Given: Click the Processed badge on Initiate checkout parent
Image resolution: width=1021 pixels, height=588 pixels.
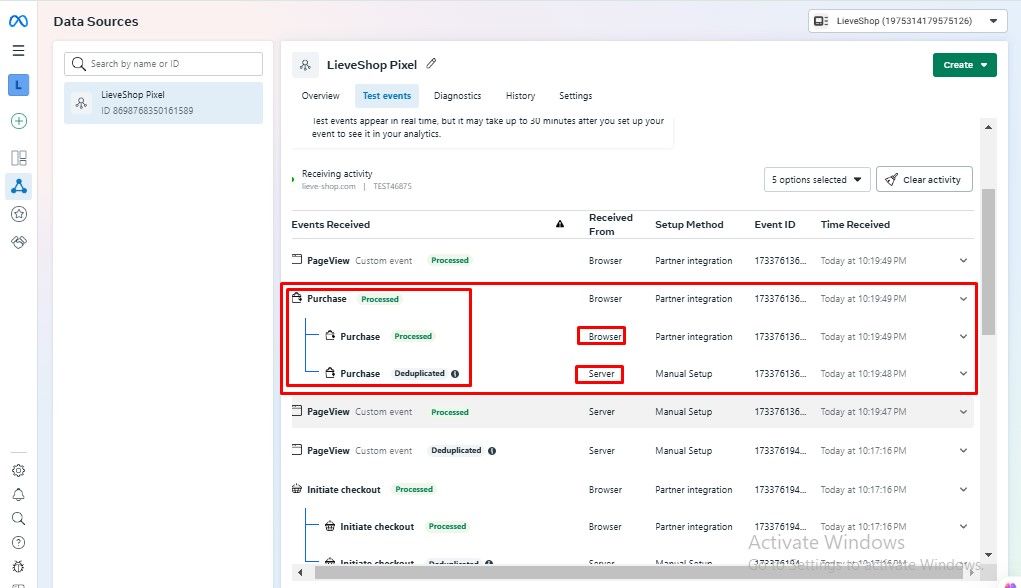Looking at the screenshot, I should (x=414, y=490).
